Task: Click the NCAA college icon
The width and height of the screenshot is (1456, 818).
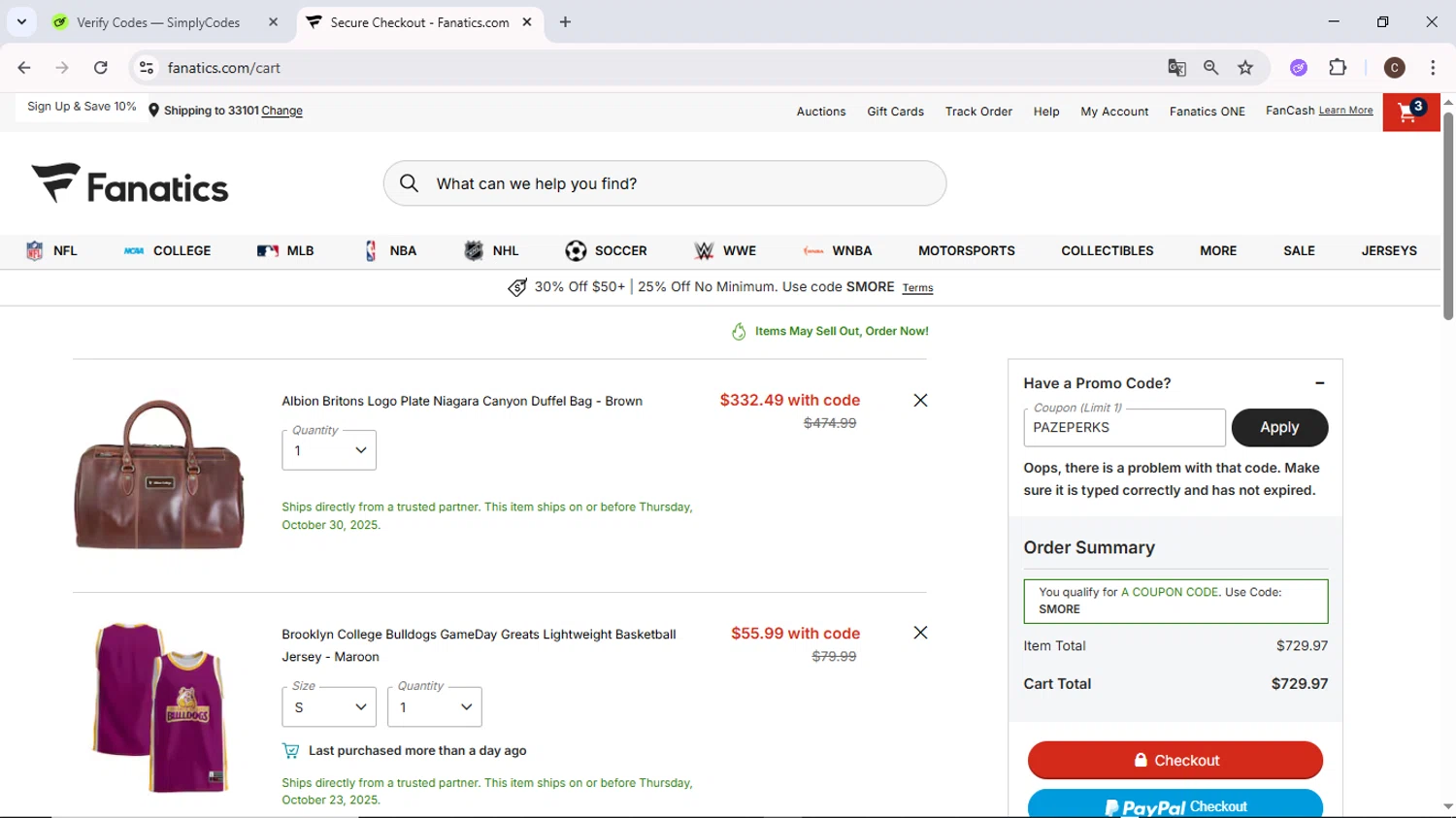Action: pos(134,250)
